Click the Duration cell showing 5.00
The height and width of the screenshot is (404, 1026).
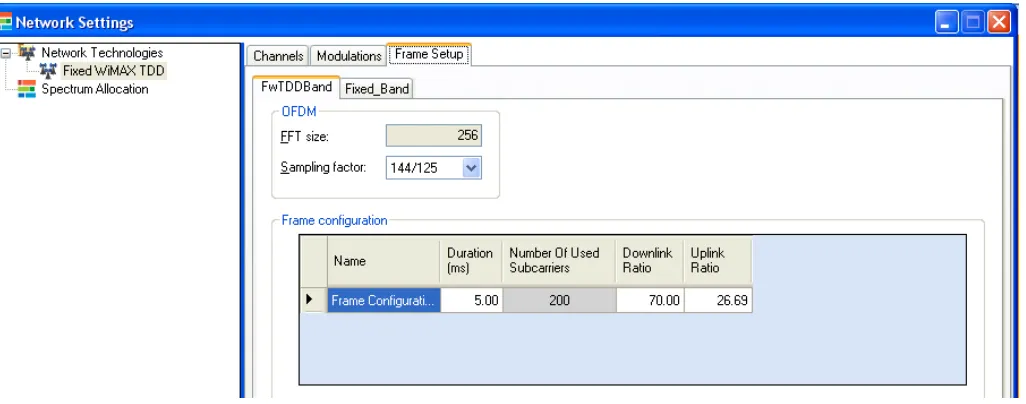471,301
